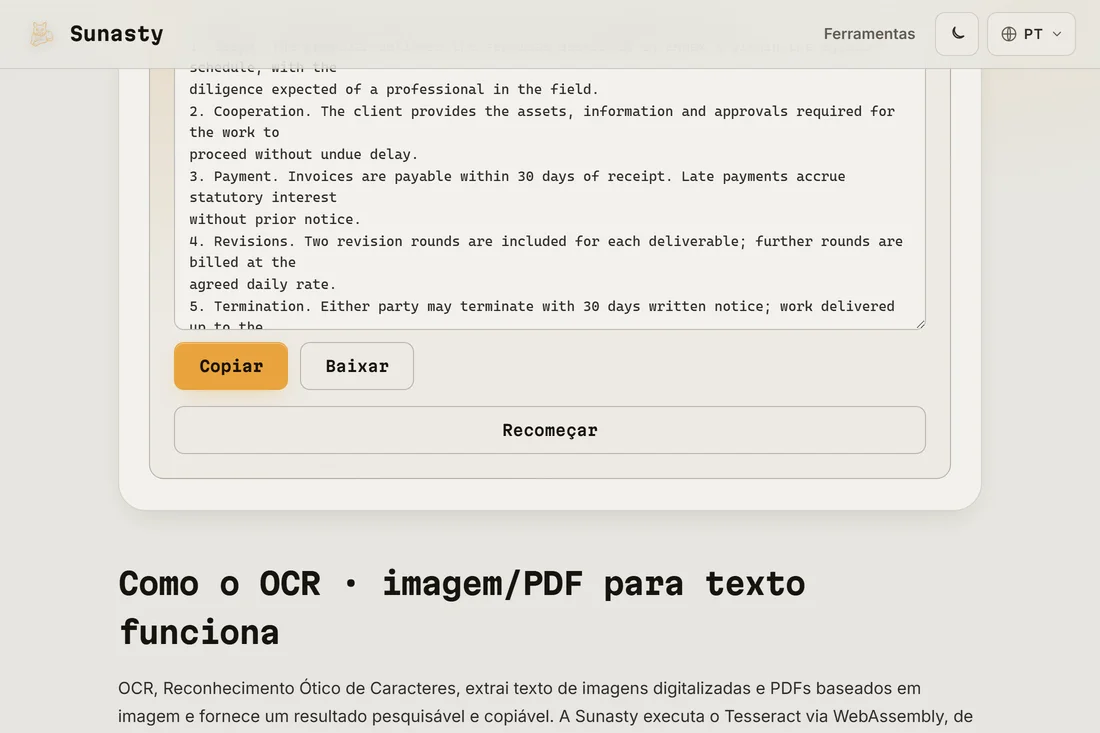The height and width of the screenshot is (733, 1100).
Task: Click the line '2. Cooperation. The client provides'
Action: tap(542, 111)
